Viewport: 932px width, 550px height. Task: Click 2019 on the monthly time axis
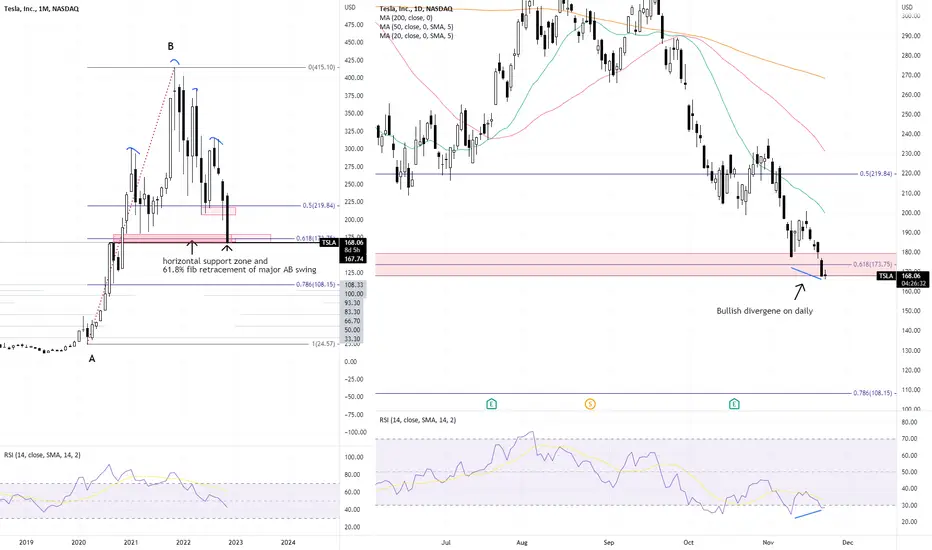coord(26,542)
